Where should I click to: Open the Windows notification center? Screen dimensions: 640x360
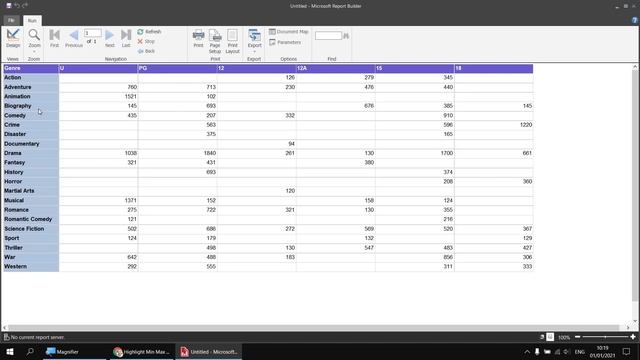pos(627,352)
